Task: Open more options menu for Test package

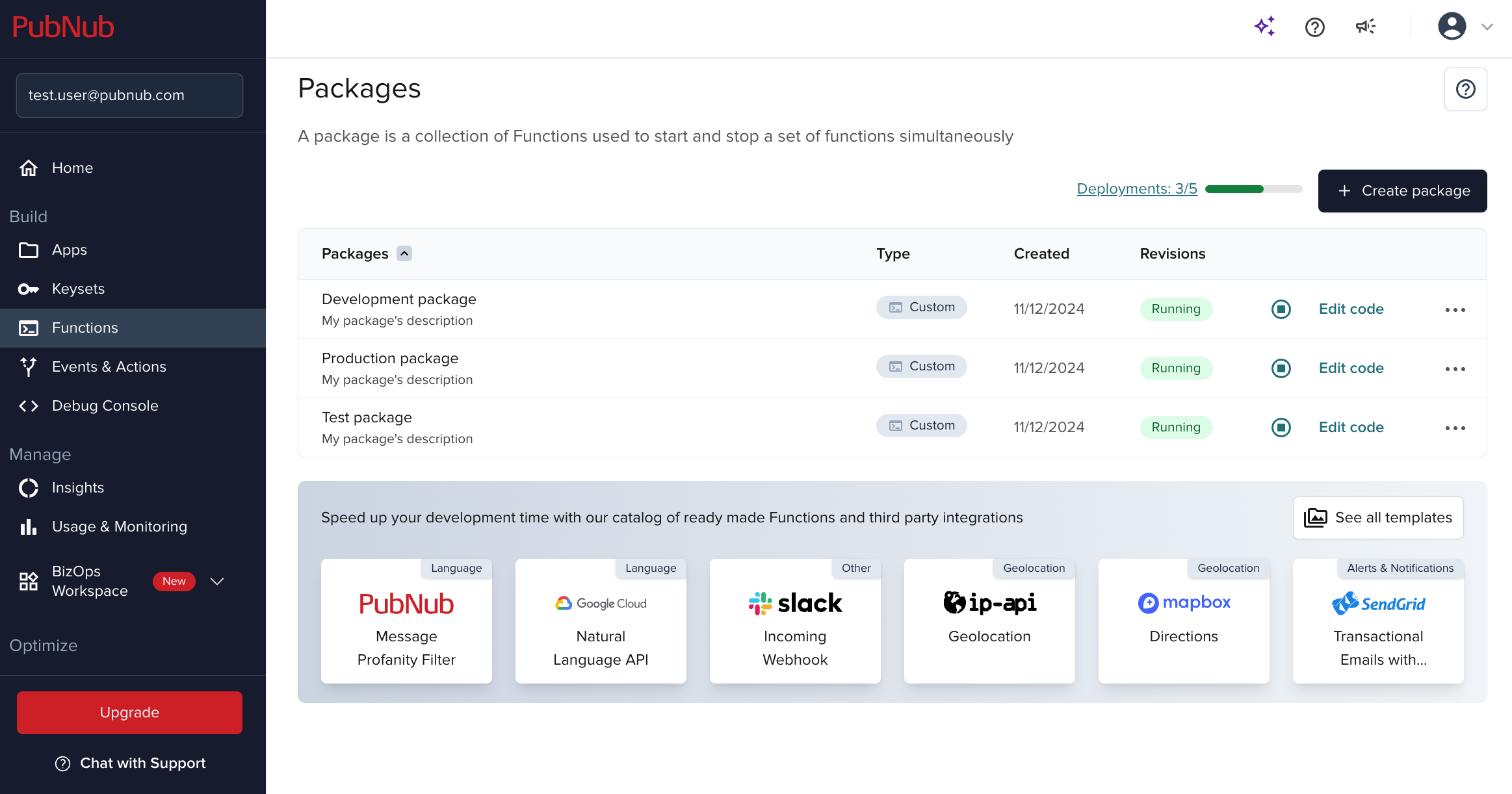Action: point(1455,428)
